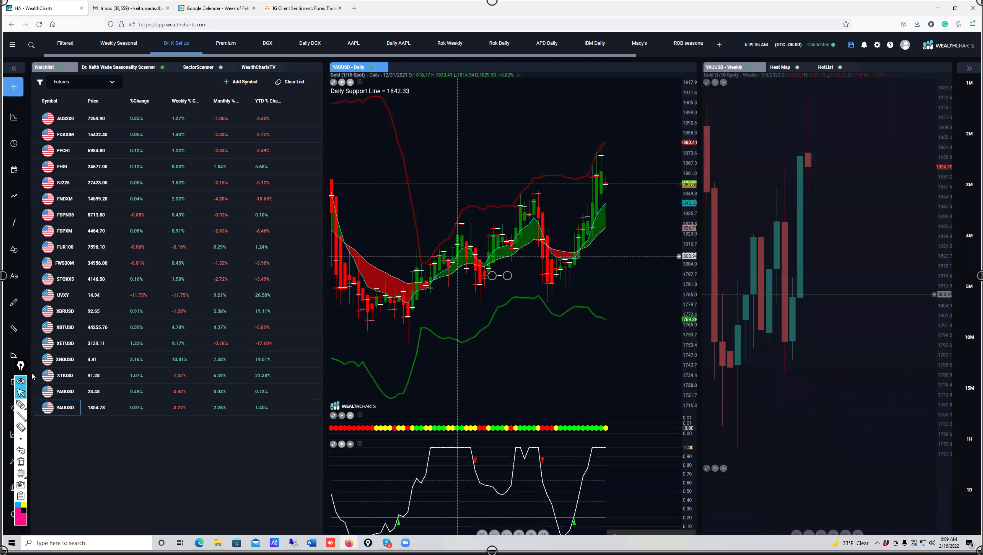
Task: Click the trend line icon in the left sidebar
Action: coord(14,196)
